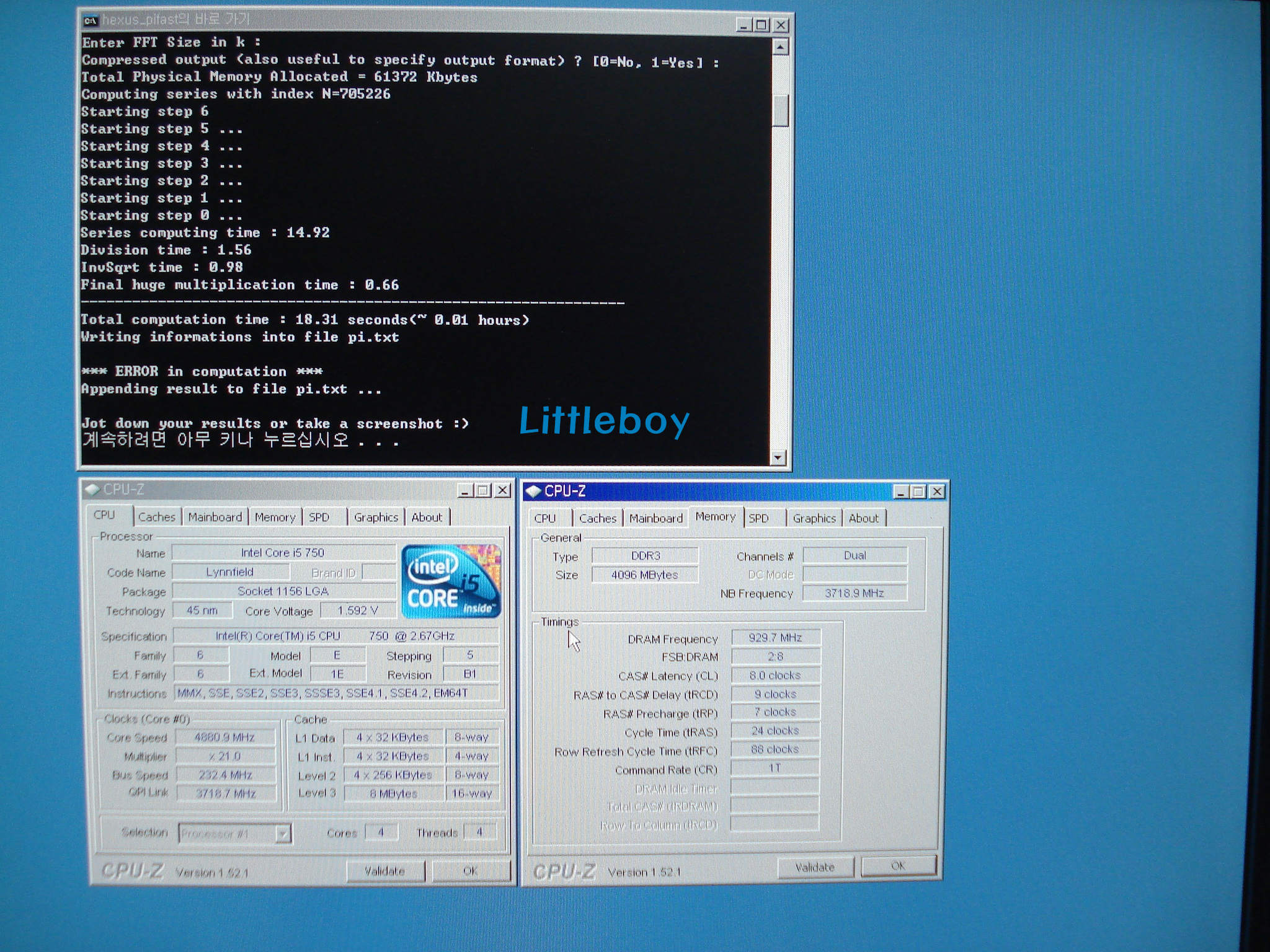
Task: Click the DRAM Frequency value 929.7 MHz
Action: 776,637
